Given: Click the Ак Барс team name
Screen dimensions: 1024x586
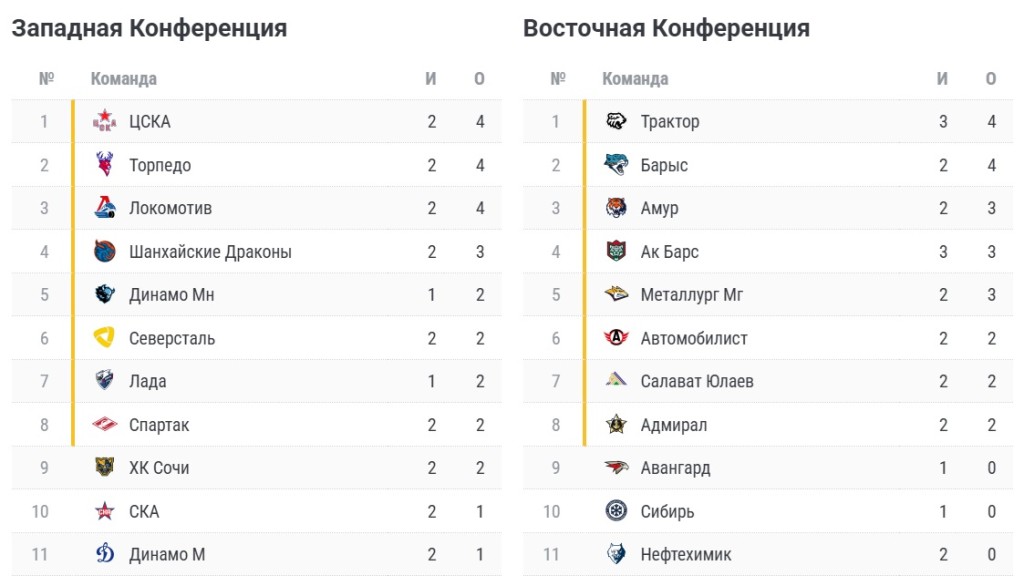Looking at the screenshot, I should [669, 252].
